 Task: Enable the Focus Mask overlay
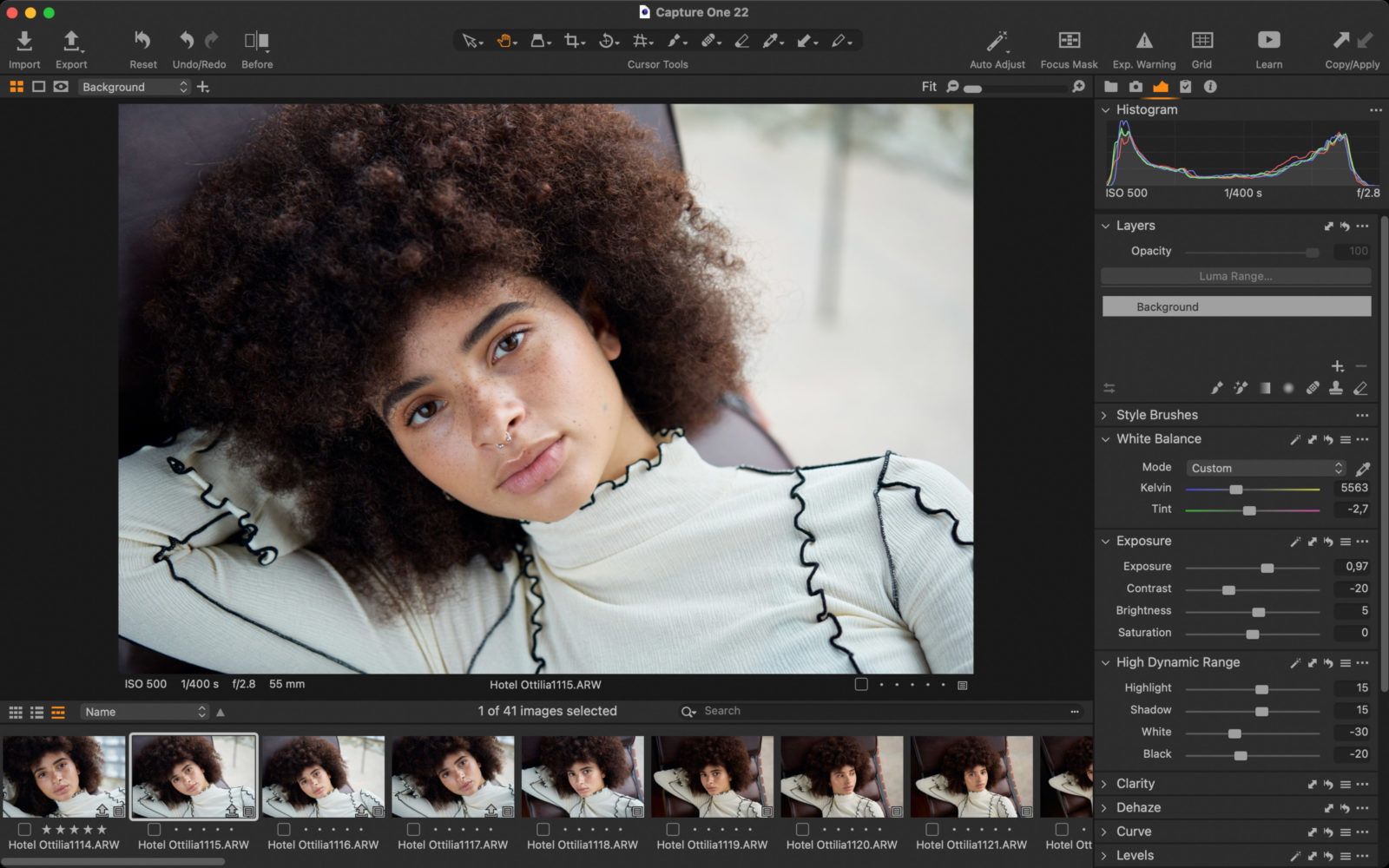pyautogui.click(x=1068, y=40)
